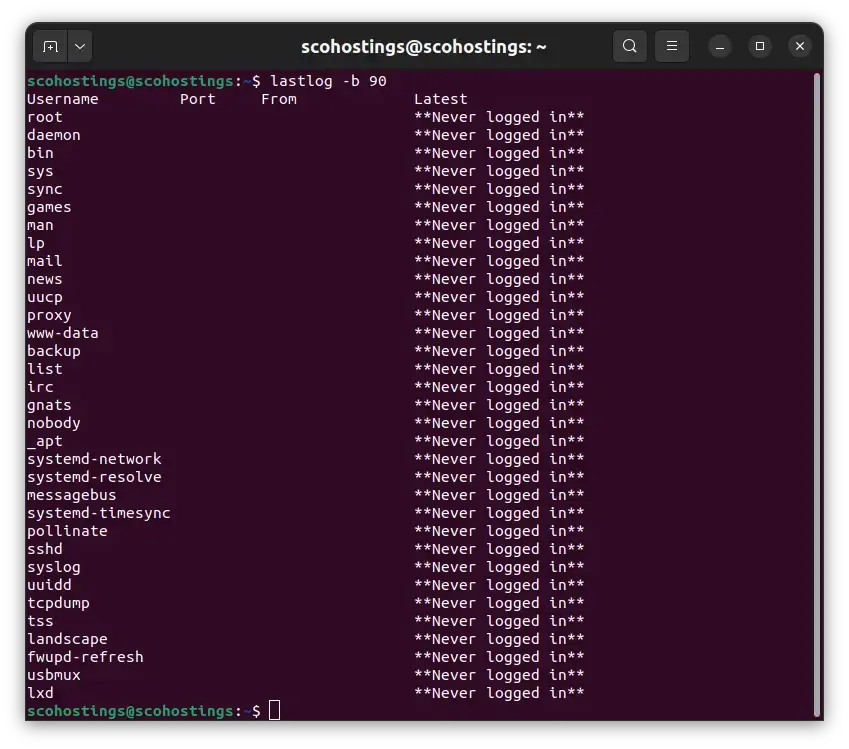Minimize the terminal window
Screen dimensions: 849x749
coord(720,47)
